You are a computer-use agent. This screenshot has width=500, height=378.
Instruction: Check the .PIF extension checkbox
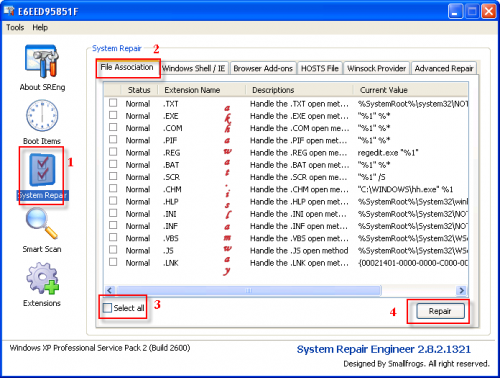point(113,139)
